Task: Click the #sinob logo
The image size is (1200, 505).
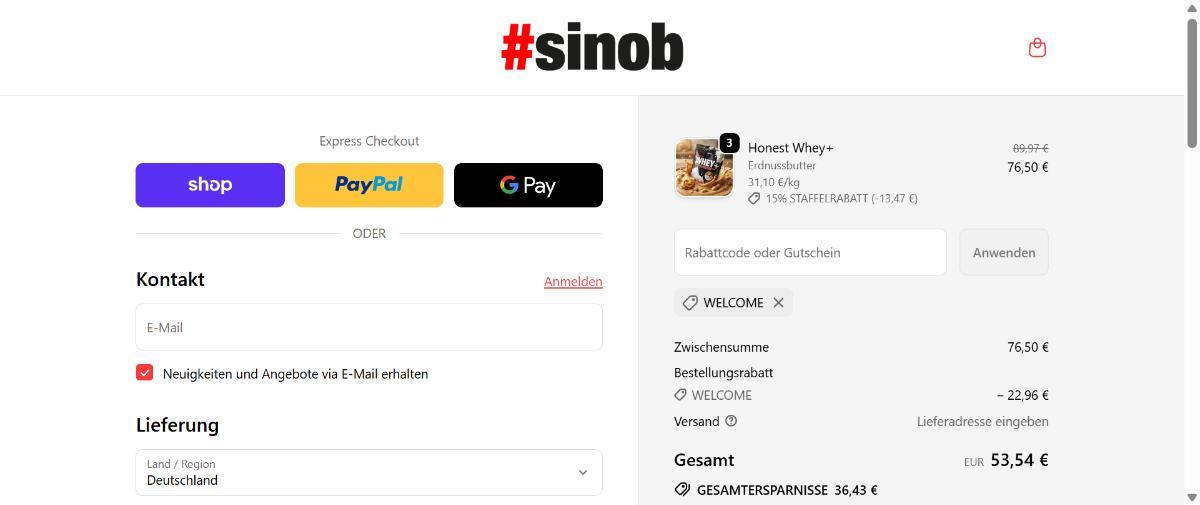Action: pos(592,48)
